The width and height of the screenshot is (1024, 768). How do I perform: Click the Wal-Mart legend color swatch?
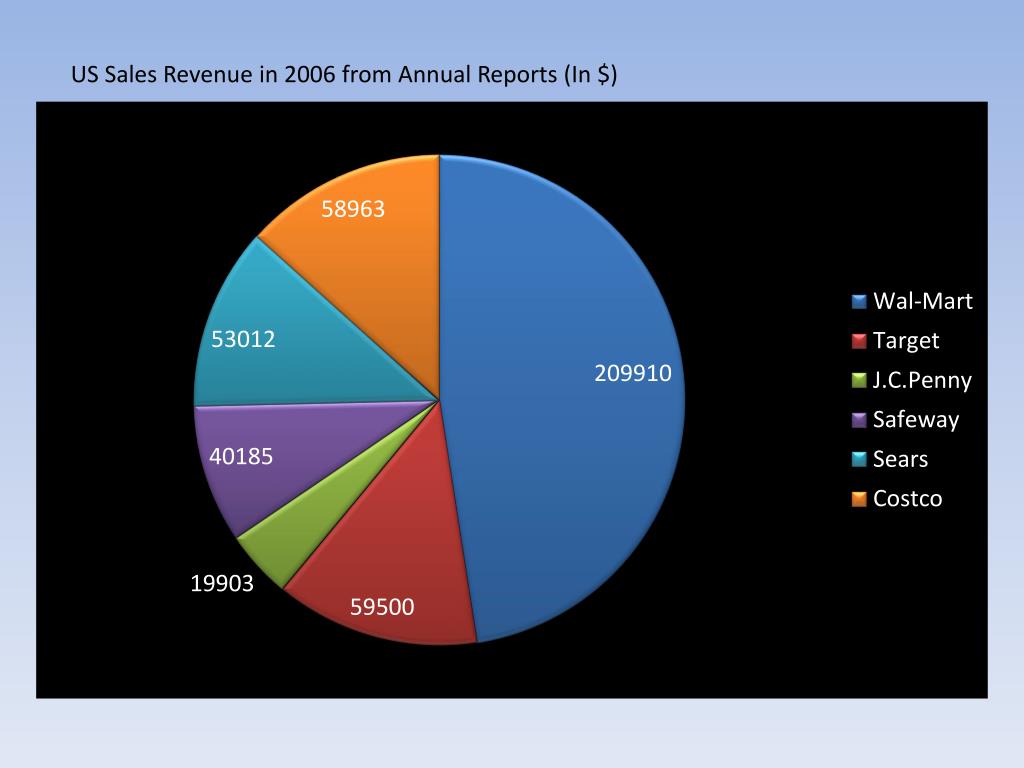(859, 301)
